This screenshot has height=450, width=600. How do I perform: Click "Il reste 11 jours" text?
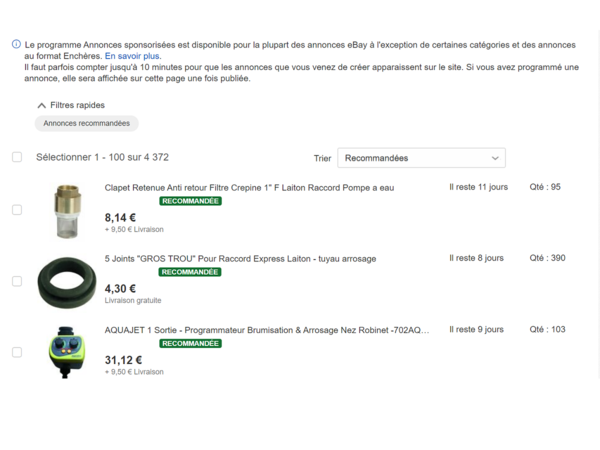coord(479,187)
